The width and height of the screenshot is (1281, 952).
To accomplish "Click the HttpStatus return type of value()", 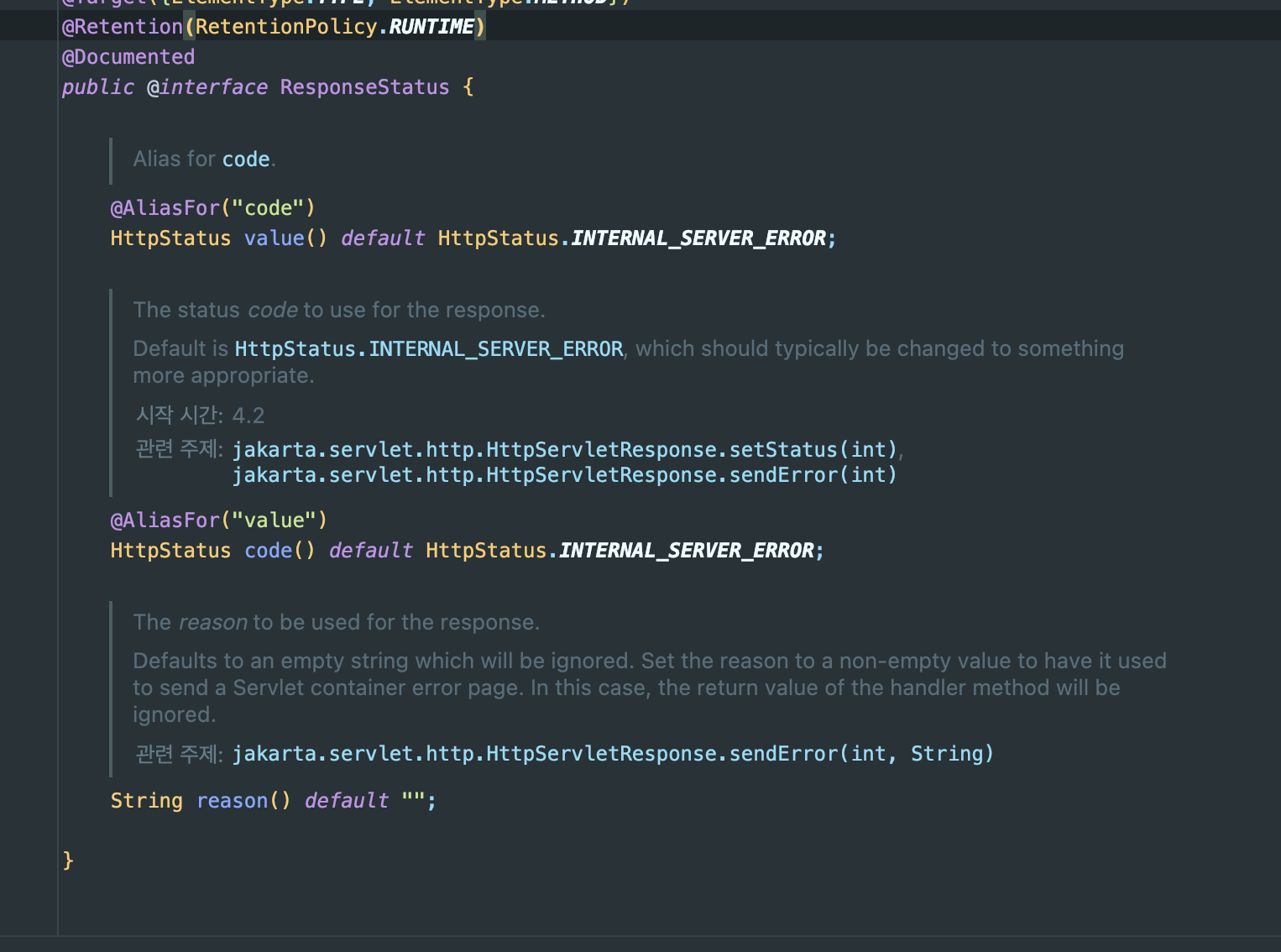I will click(170, 238).
